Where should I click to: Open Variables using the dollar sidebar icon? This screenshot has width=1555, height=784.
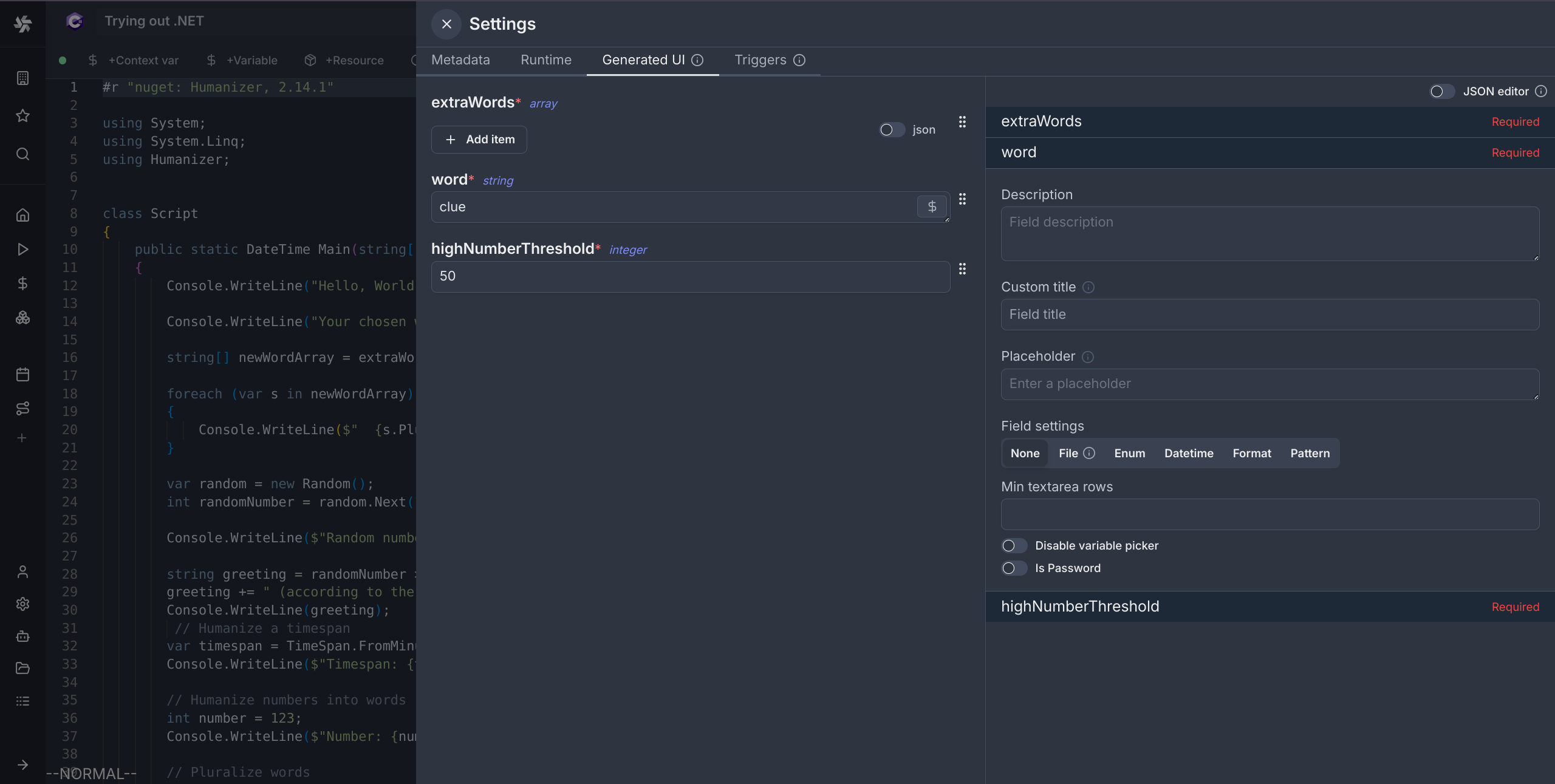[22, 283]
